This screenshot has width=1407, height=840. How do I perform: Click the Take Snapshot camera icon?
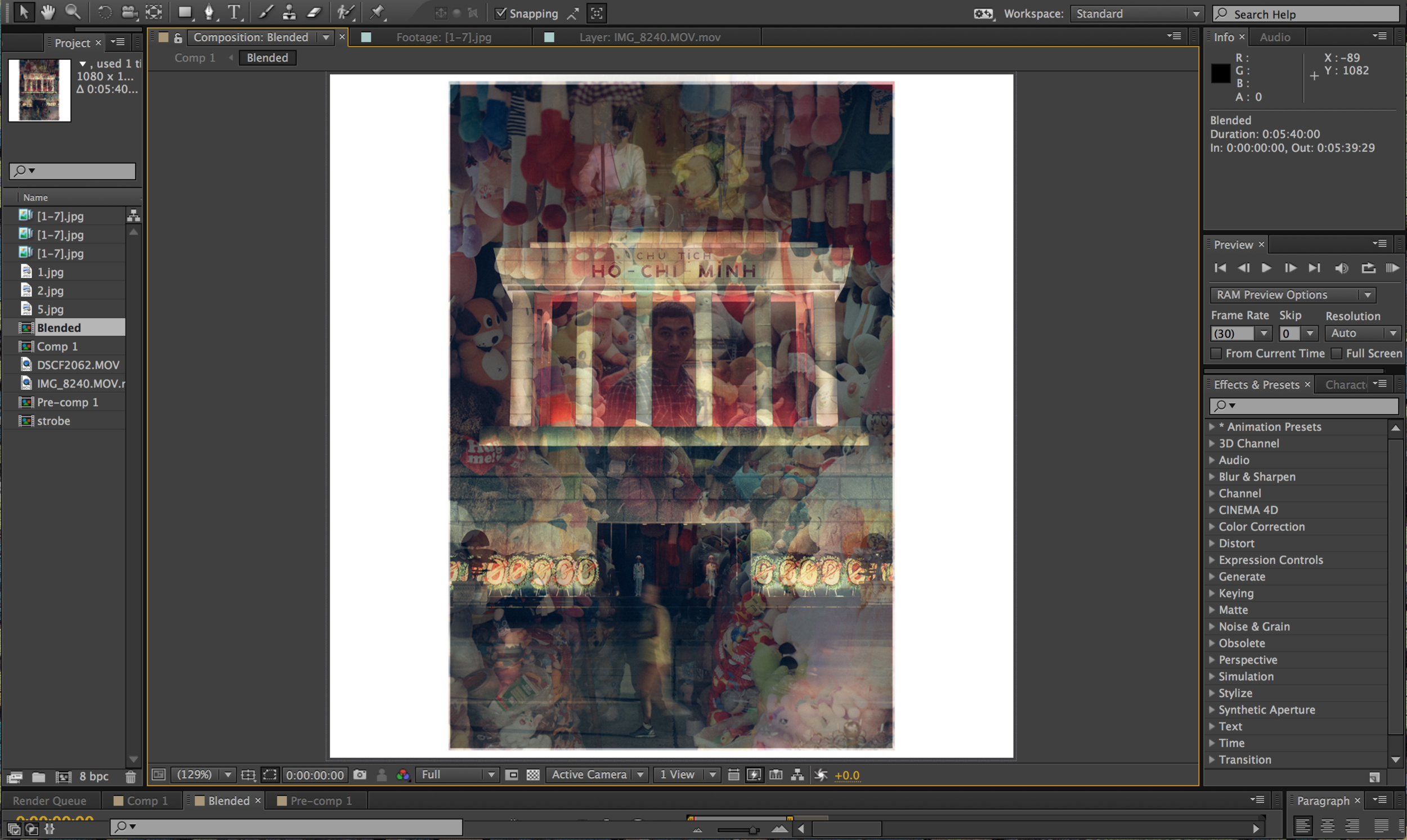point(360,775)
